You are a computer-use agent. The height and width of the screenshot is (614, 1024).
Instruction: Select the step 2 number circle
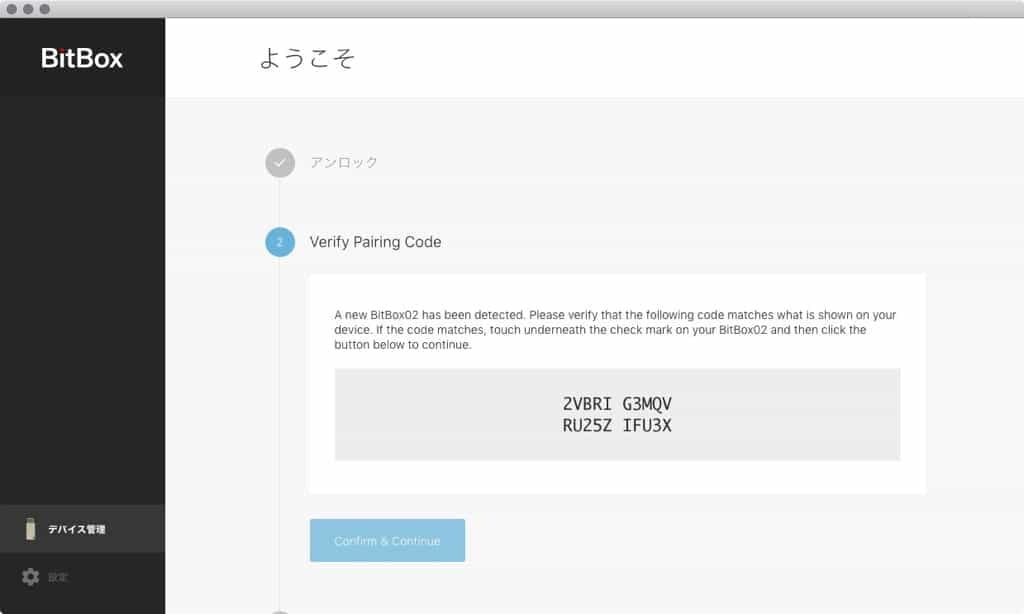pyautogui.click(x=280, y=242)
